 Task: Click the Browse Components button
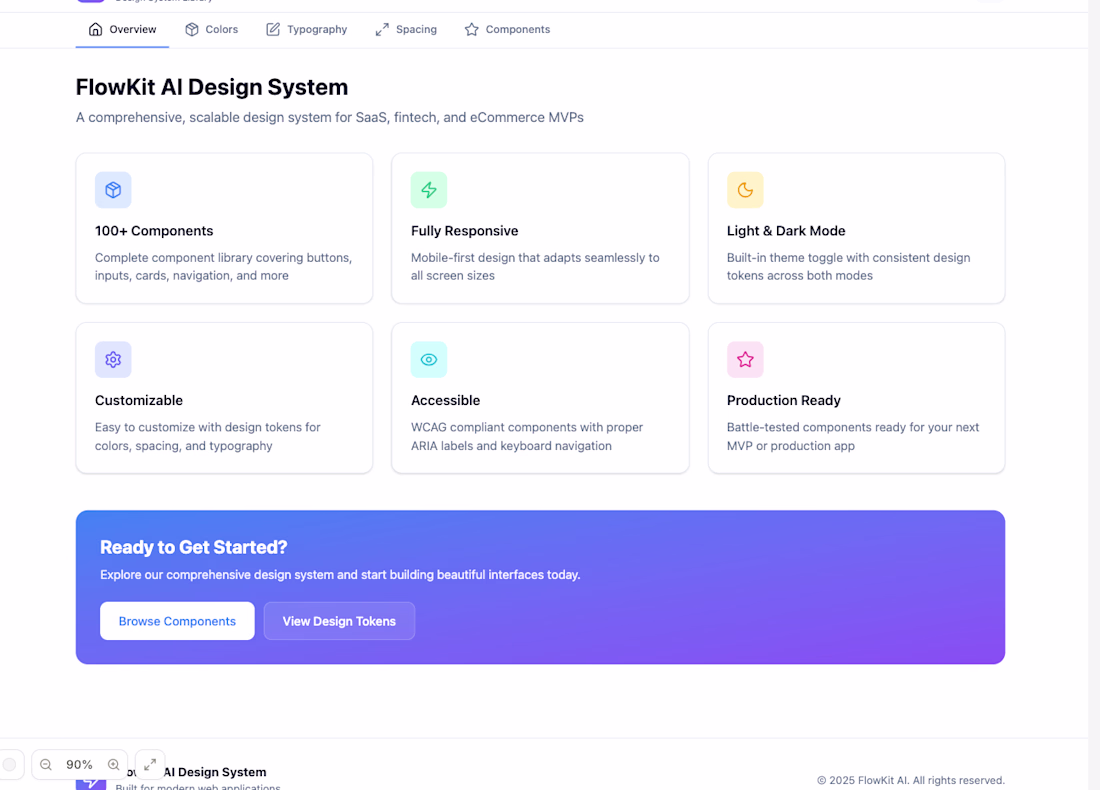(177, 621)
